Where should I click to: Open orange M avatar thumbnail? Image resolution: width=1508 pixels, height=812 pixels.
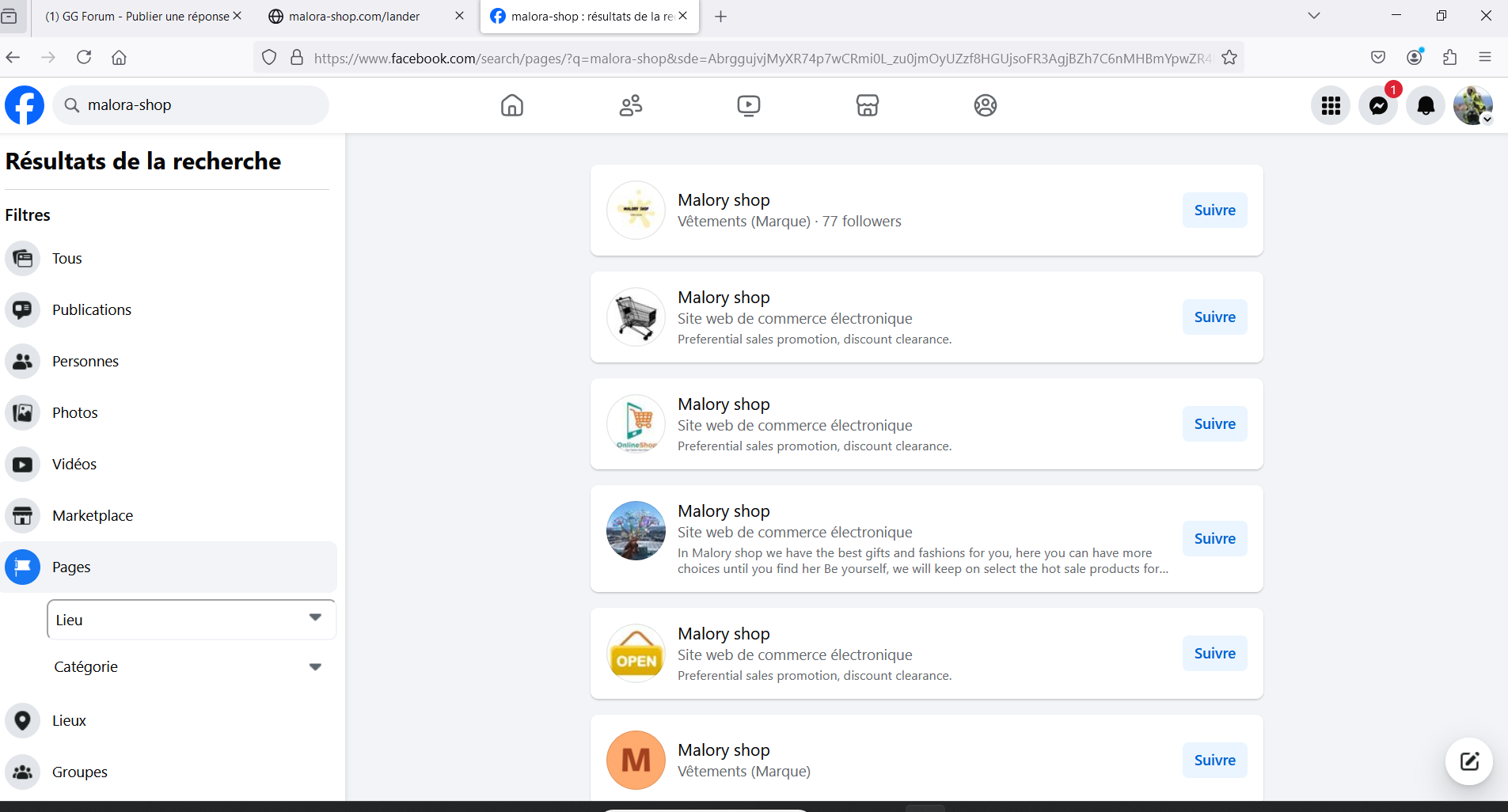pos(636,761)
